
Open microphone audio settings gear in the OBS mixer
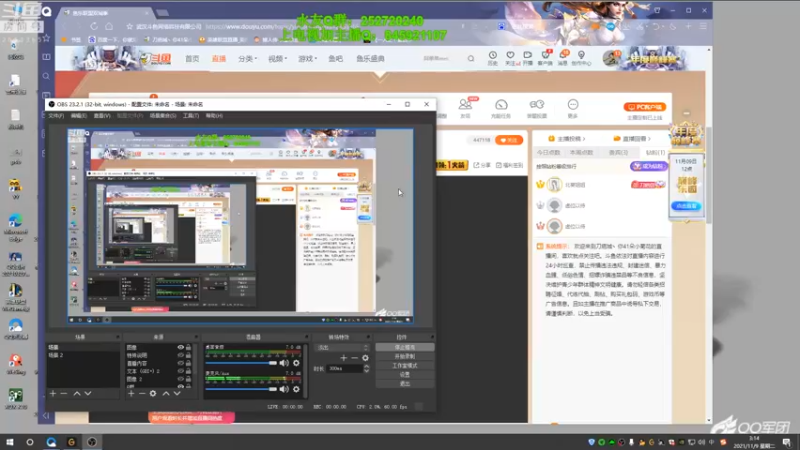[296, 389]
